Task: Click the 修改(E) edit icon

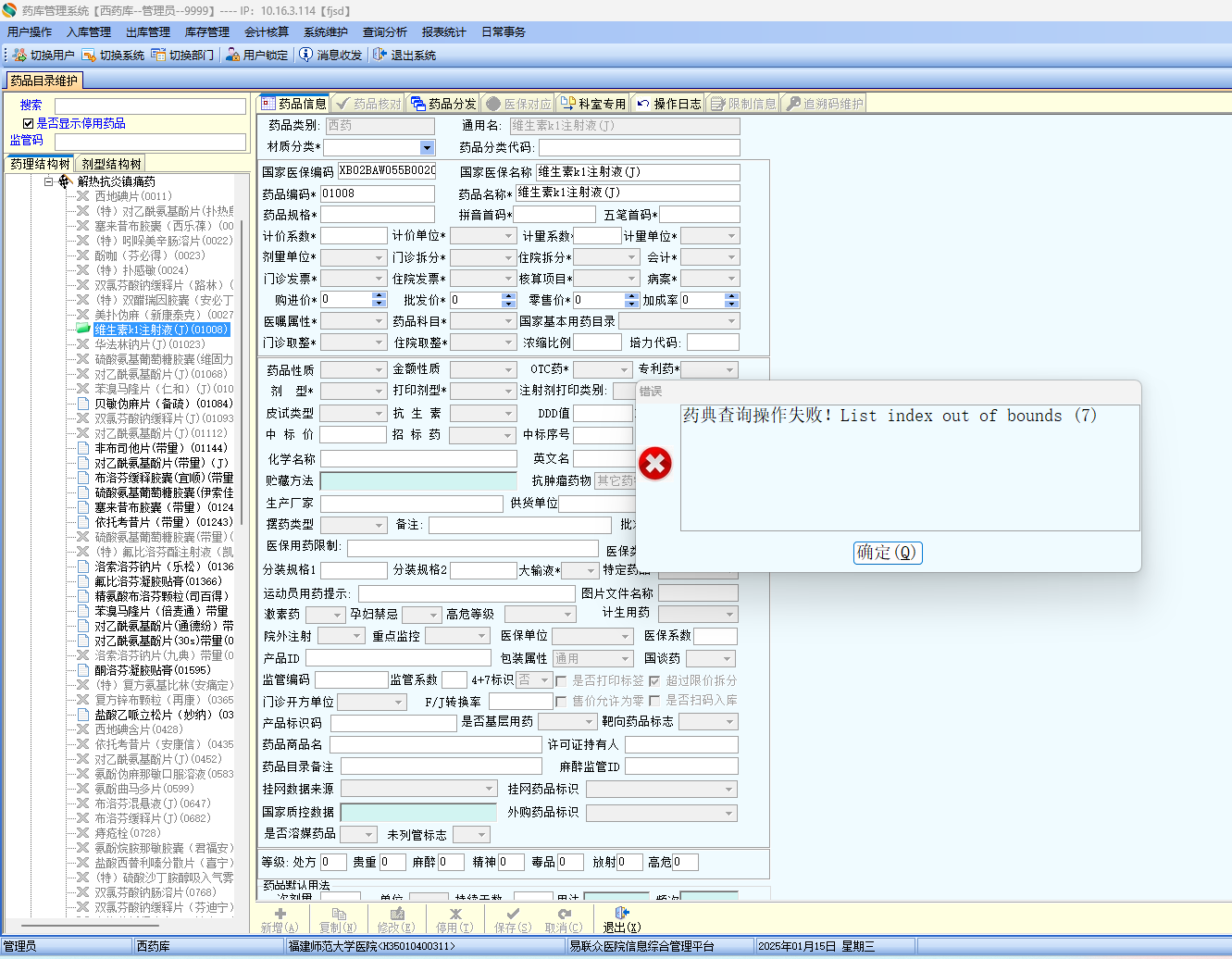Action: [397, 914]
